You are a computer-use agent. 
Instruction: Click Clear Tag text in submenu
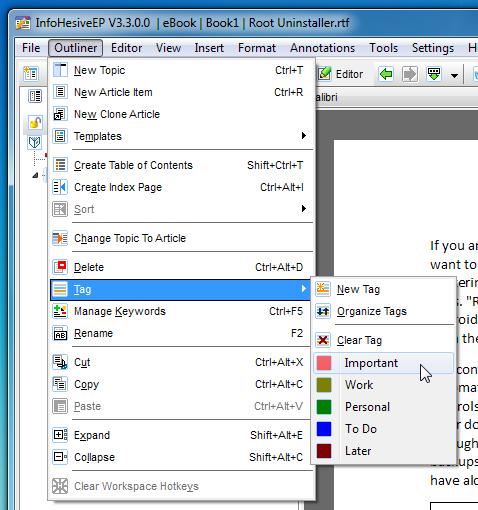(359, 340)
